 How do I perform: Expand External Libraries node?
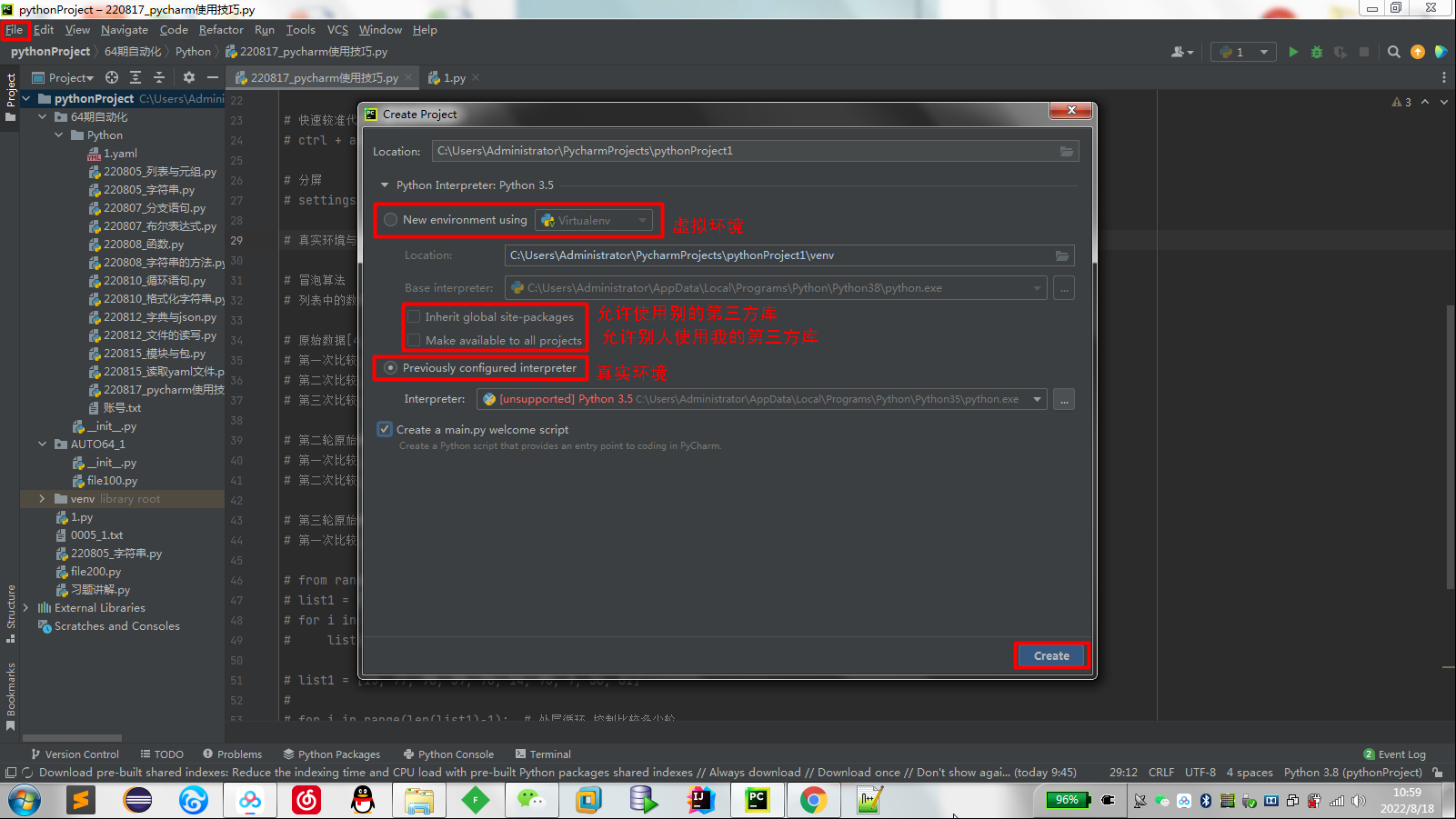(x=26, y=608)
